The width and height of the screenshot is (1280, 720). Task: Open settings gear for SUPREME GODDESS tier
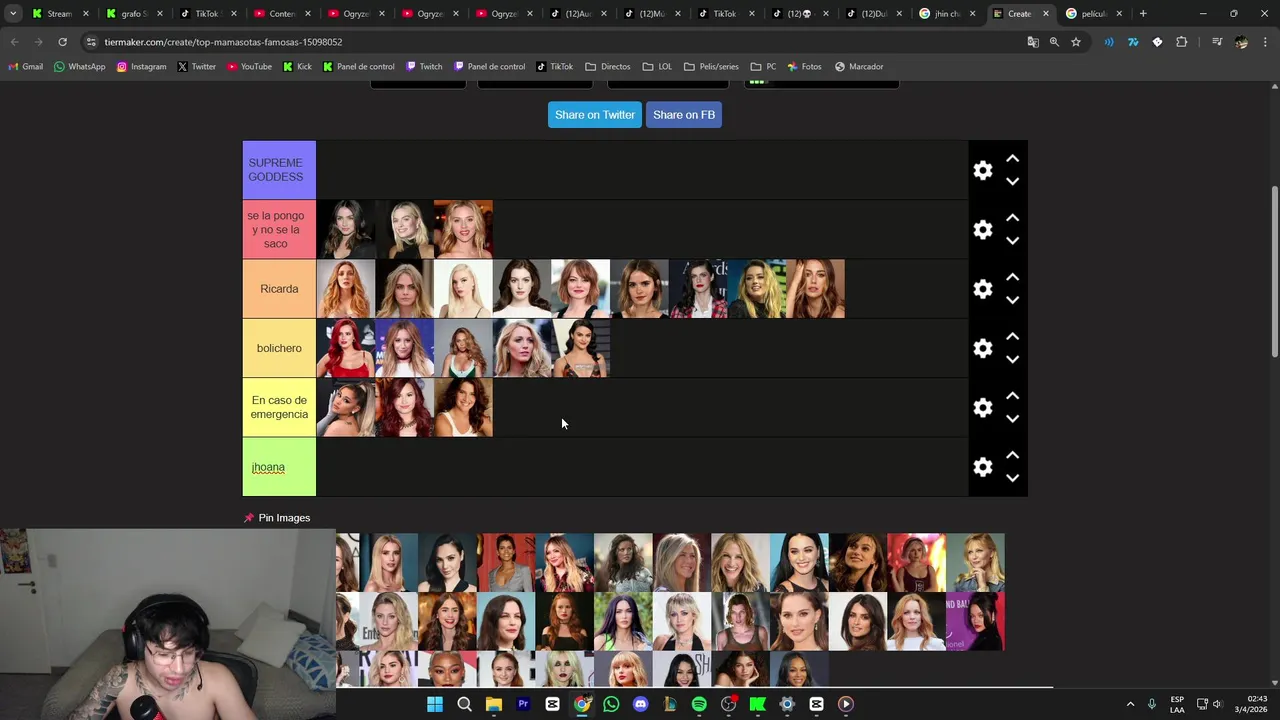983,170
